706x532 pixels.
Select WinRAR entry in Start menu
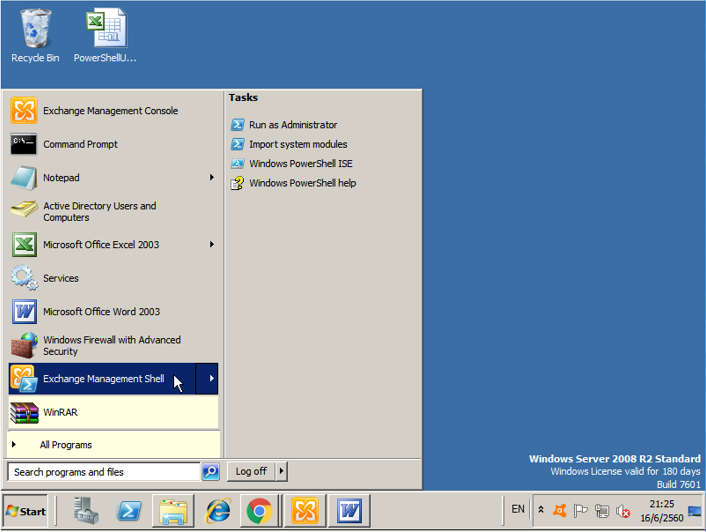113,412
